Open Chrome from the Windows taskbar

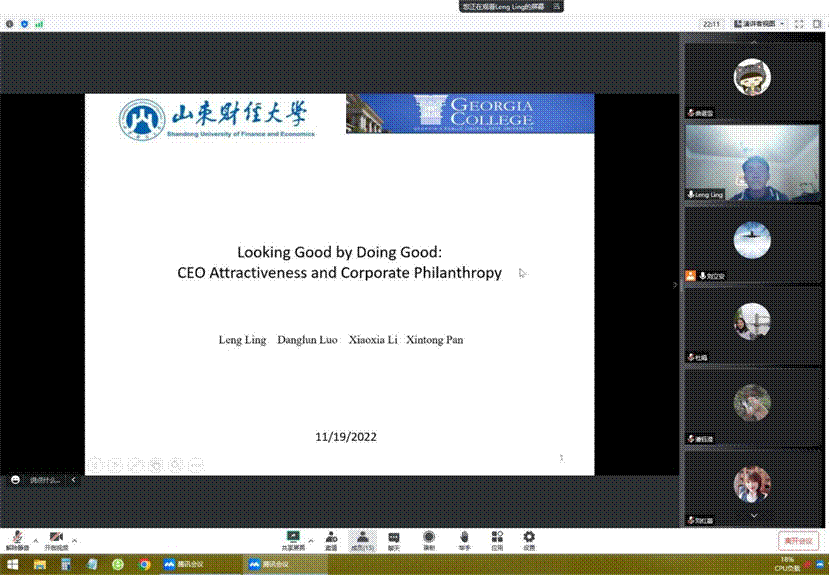144,565
